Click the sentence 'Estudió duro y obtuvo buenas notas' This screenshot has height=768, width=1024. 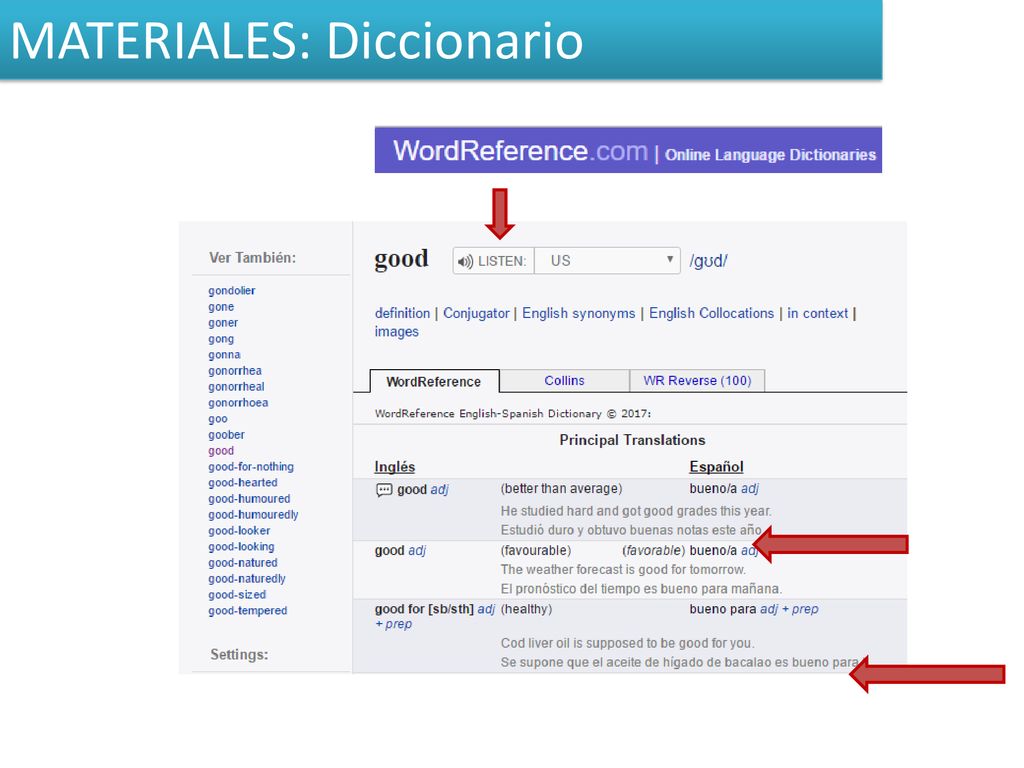point(631,530)
